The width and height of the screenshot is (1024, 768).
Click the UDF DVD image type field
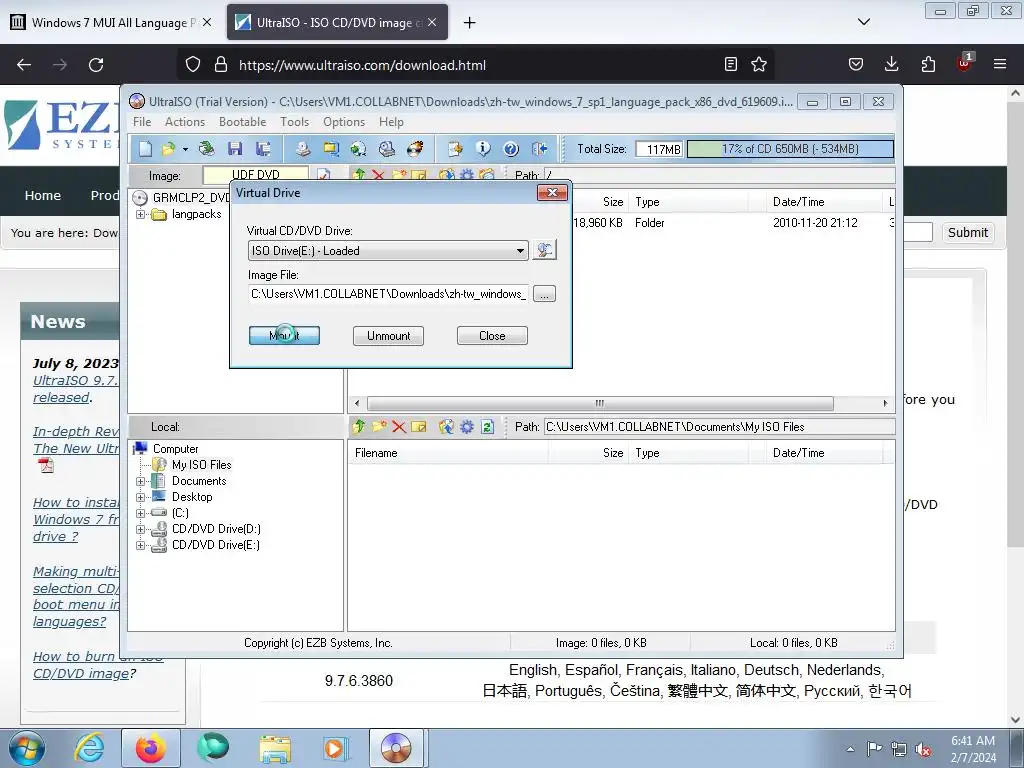pyautogui.click(x=255, y=174)
